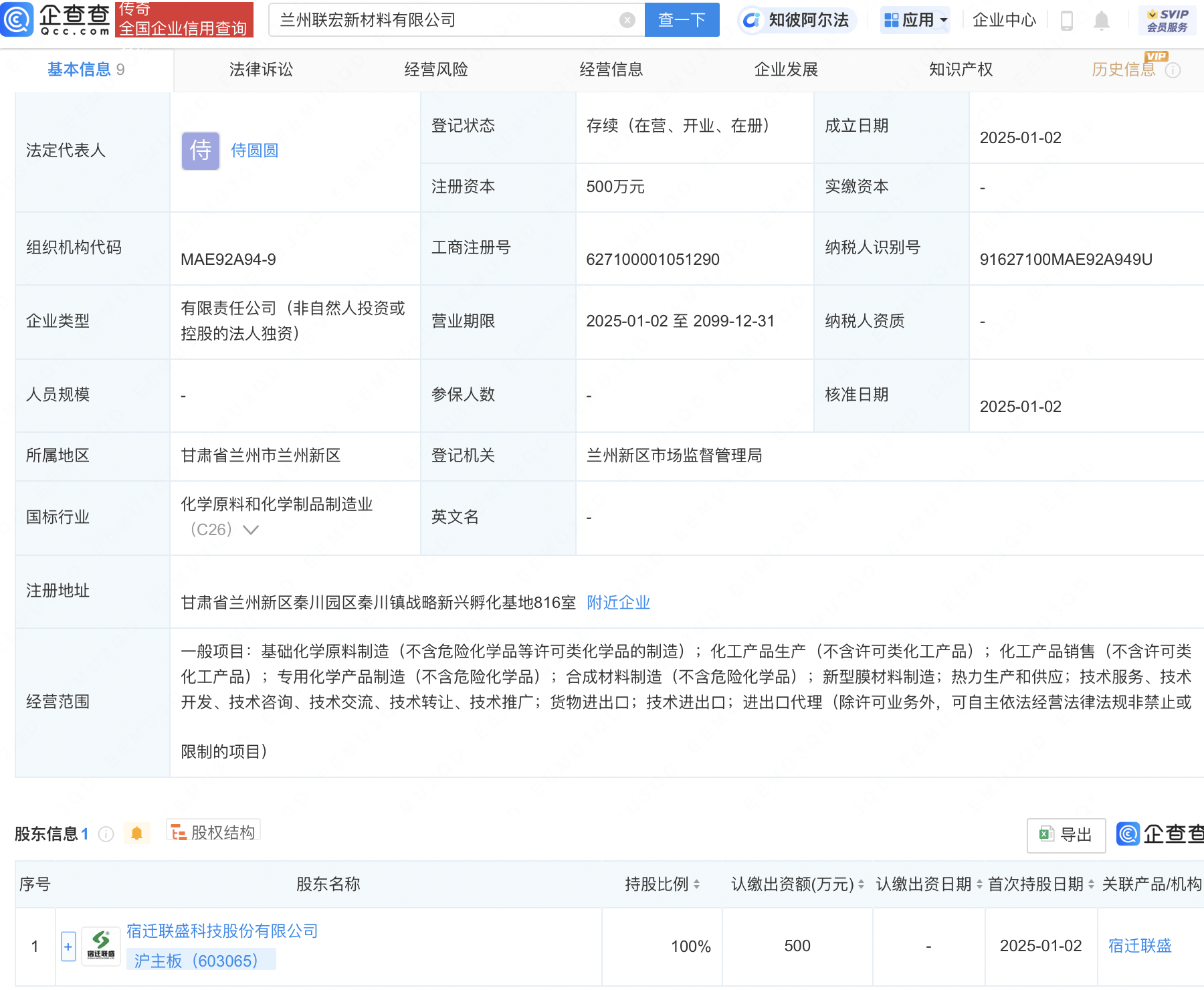The height and width of the screenshot is (990, 1204).
Task: Click the shareholder alert bell icon
Action: (137, 833)
